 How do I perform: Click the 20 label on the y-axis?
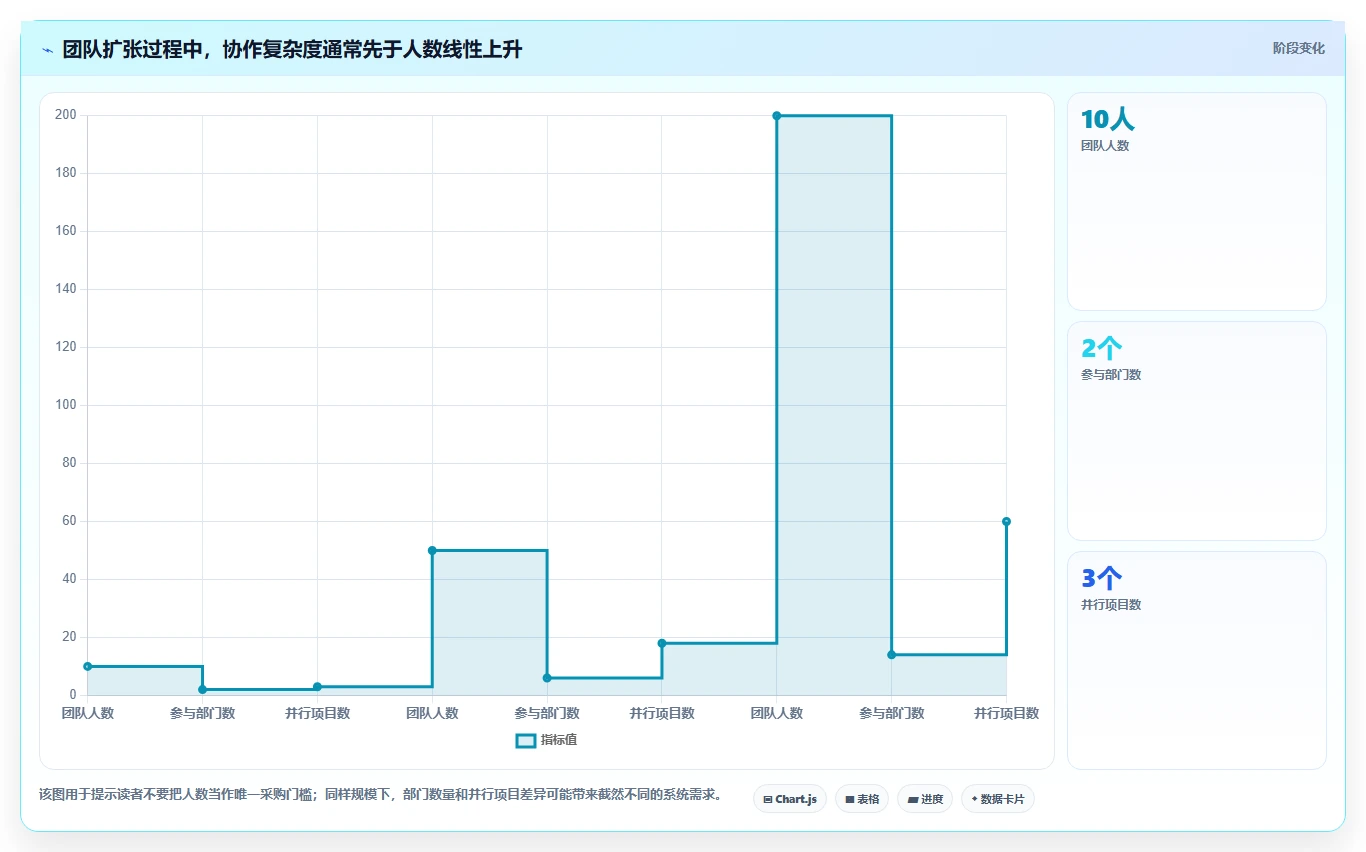click(x=69, y=637)
